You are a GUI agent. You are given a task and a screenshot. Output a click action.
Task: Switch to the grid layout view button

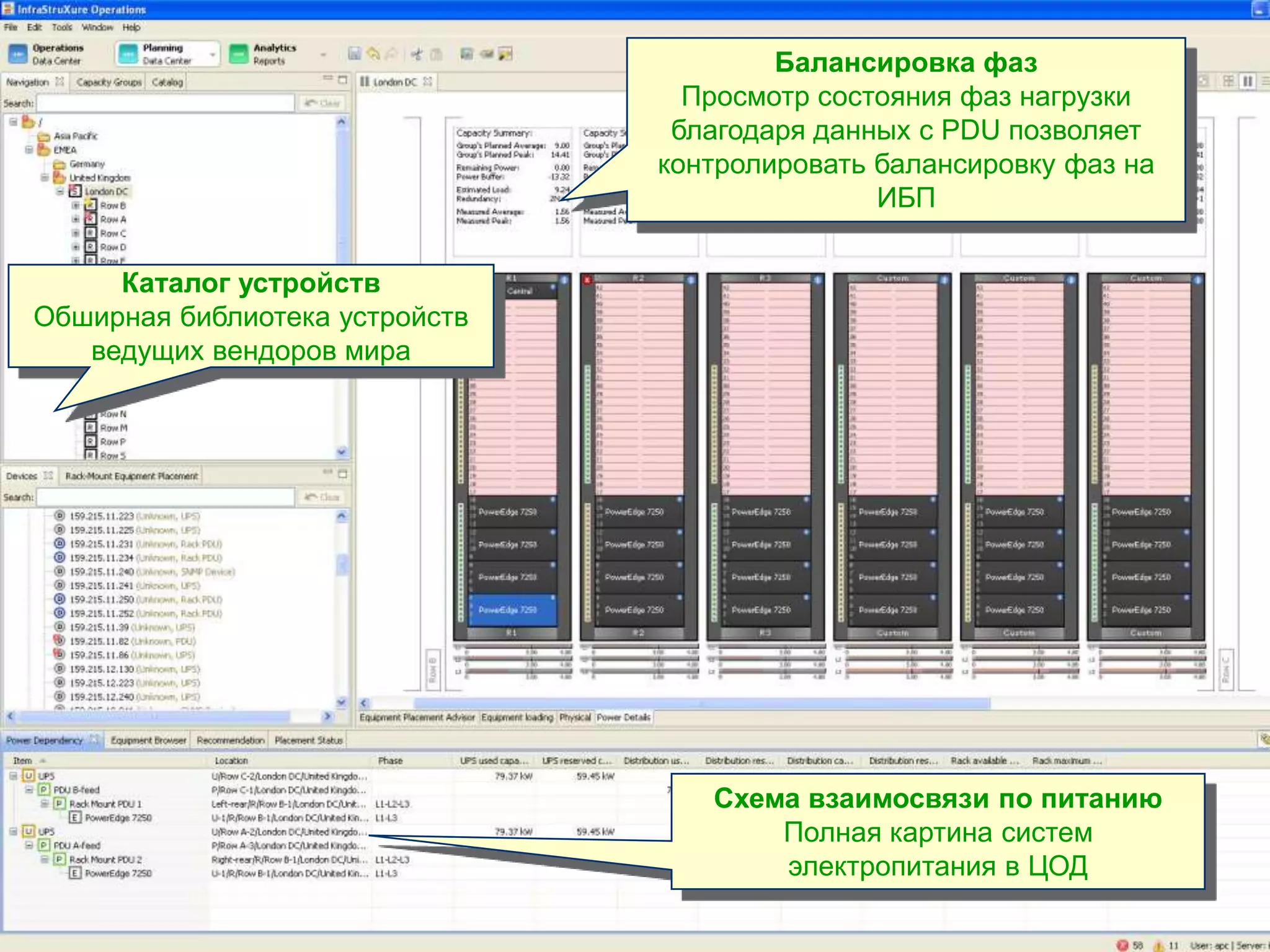[x=1228, y=81]
